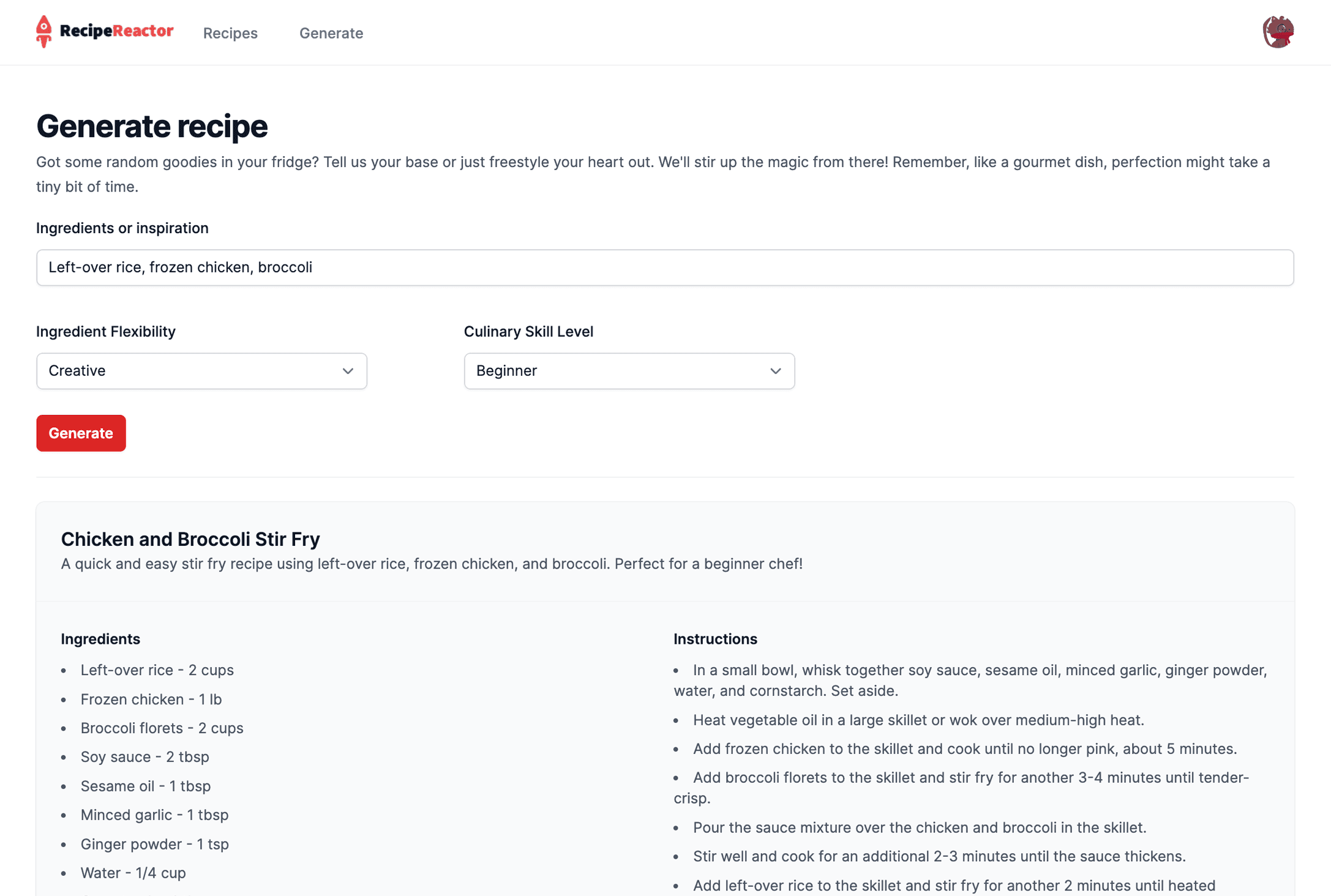Click the 'Ingredients or inspiration' label
The height and width of the screenshot is (896, 1331).
122,228
